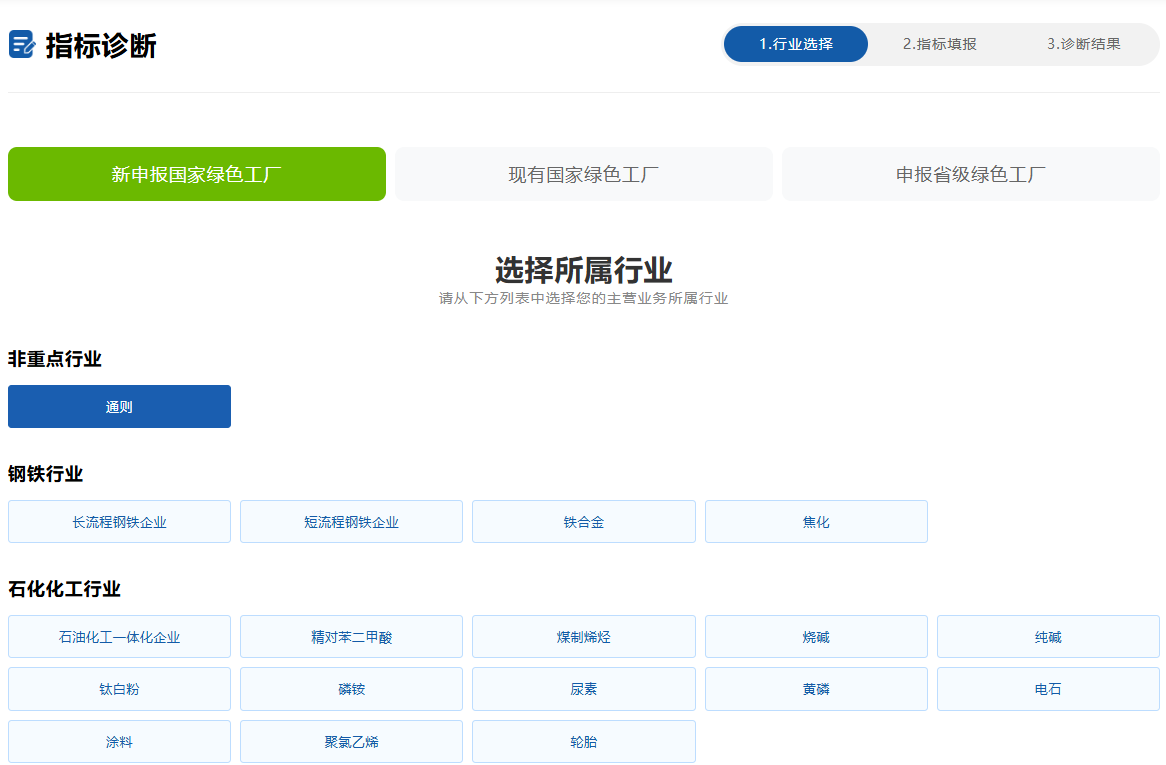Image resolution: width=1166 pixels, height=765 pixels.
Task: Switch to 申报省级绿色工厂 tab
Action: (x=970, y=174)
